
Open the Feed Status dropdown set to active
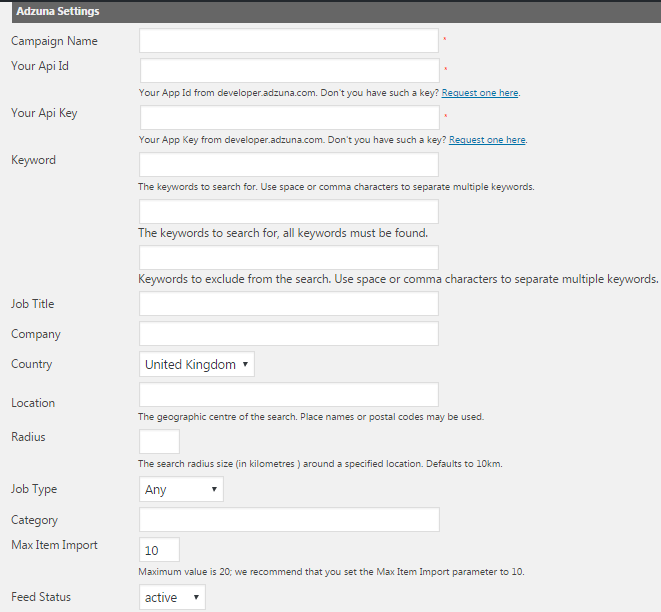(x=172, y=598)
